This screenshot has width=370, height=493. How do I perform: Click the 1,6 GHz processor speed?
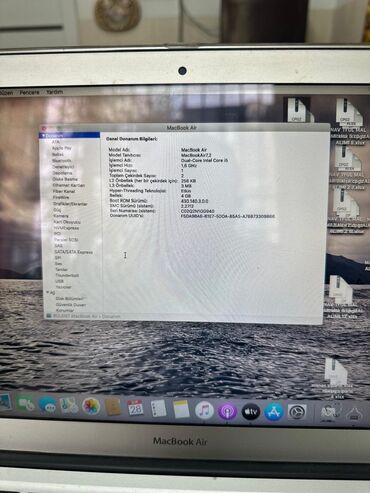coord(189,165)
